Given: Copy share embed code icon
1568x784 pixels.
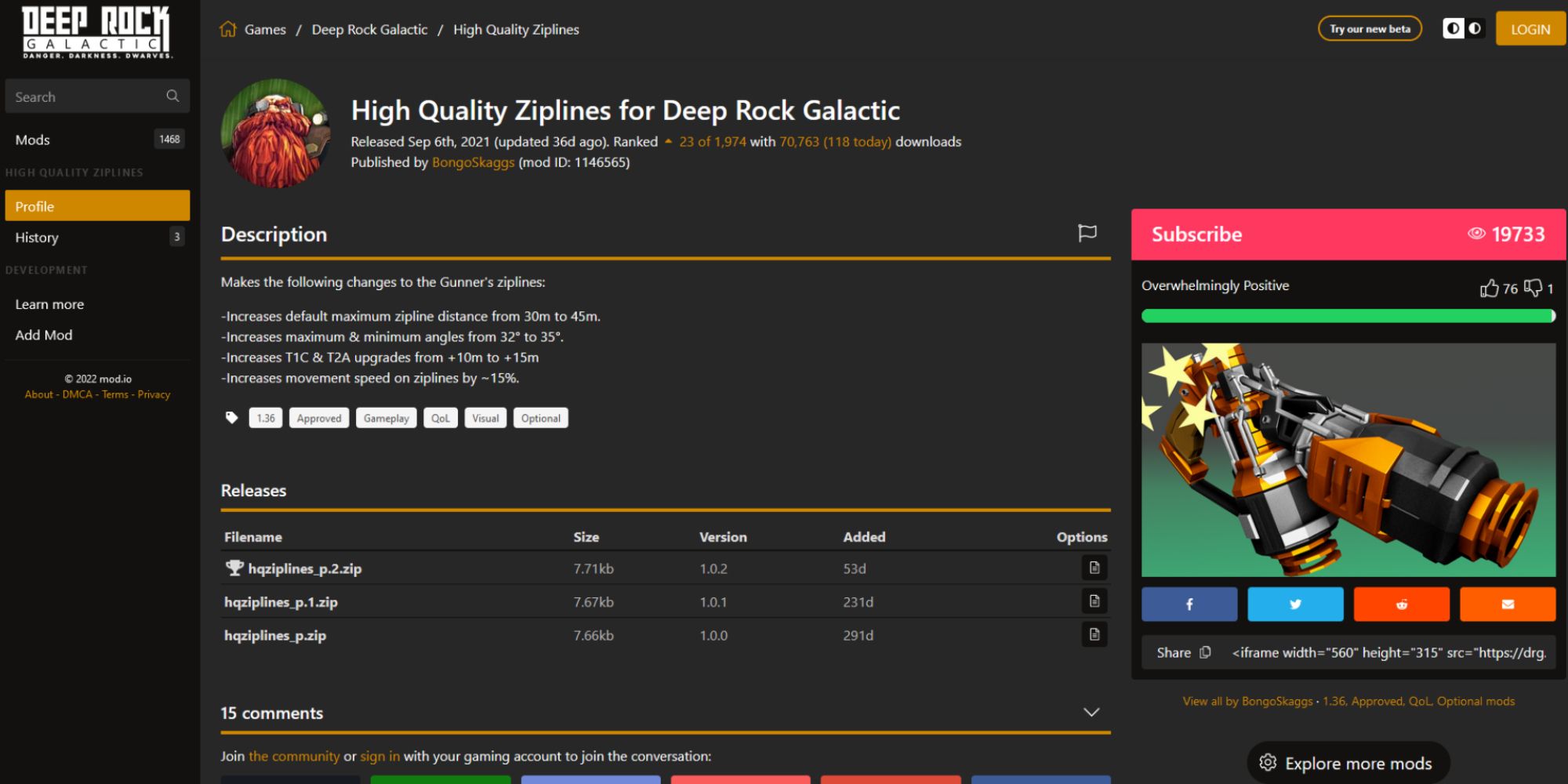Looking at the screenshot, I should [x=1205, y=652].
